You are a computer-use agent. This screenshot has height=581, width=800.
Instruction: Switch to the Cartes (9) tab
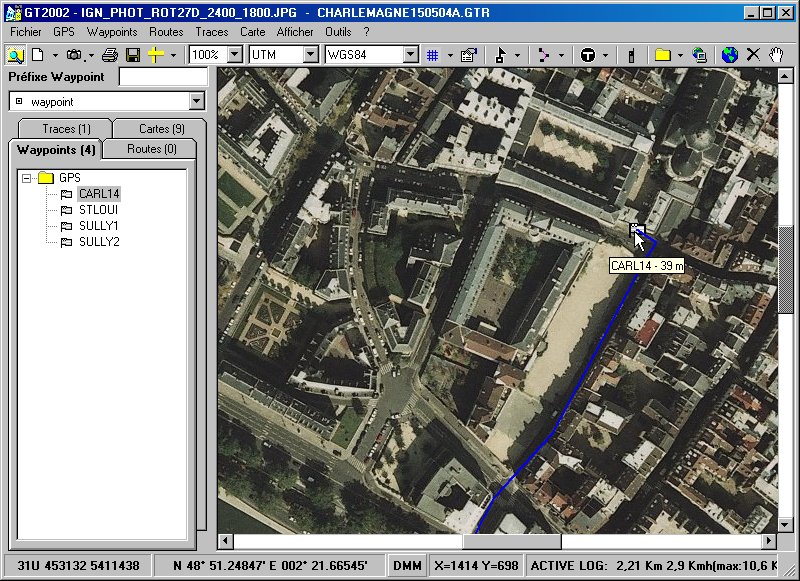click(161, 129)
